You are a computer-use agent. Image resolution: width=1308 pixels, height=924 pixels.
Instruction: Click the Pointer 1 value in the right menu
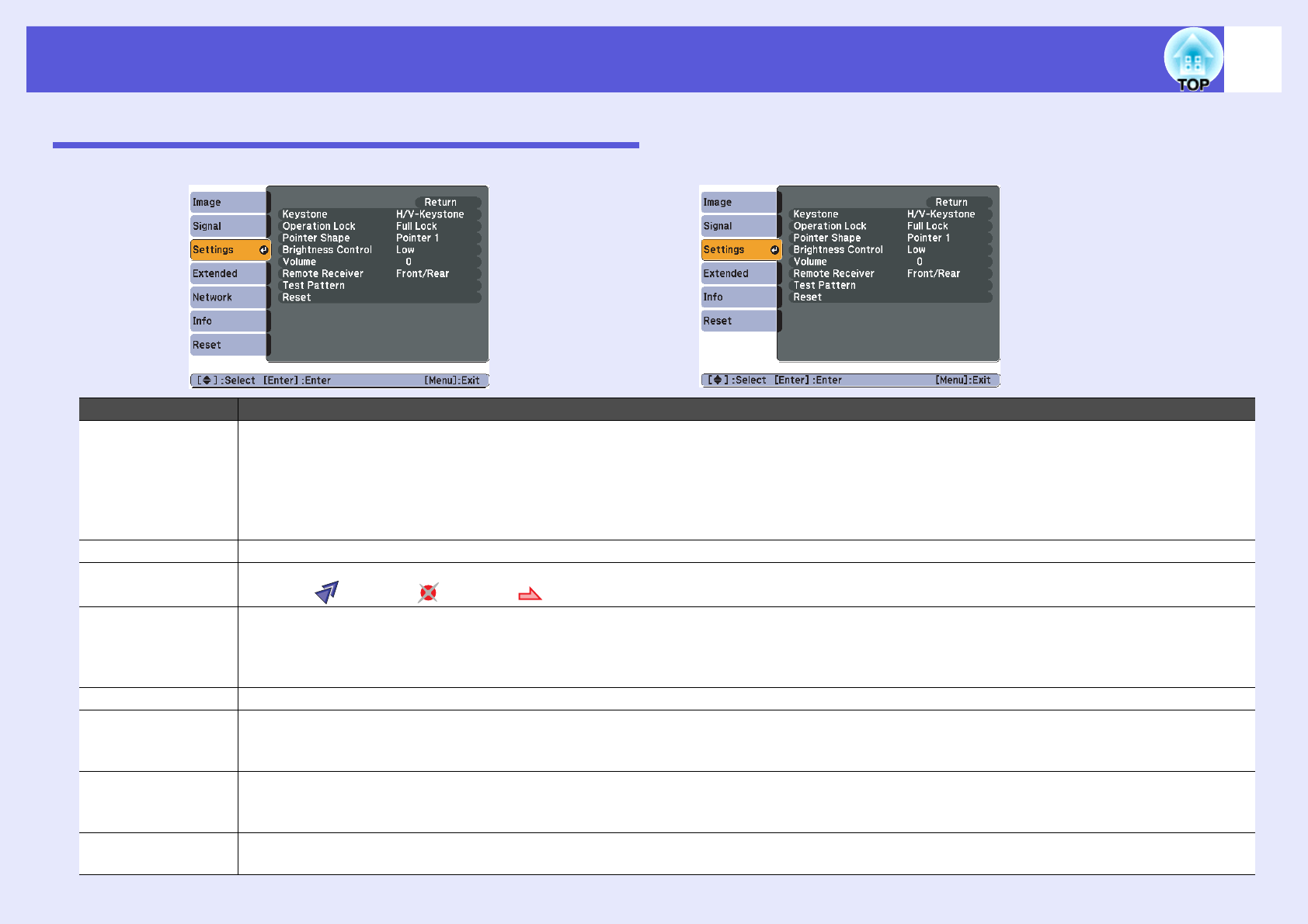point(928,238)
